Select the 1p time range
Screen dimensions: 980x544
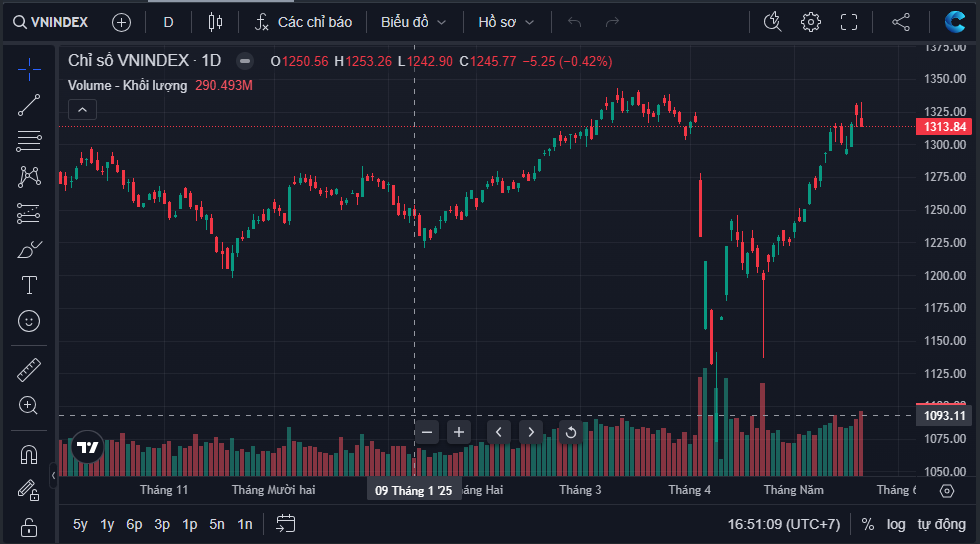[x=189, y=524]
